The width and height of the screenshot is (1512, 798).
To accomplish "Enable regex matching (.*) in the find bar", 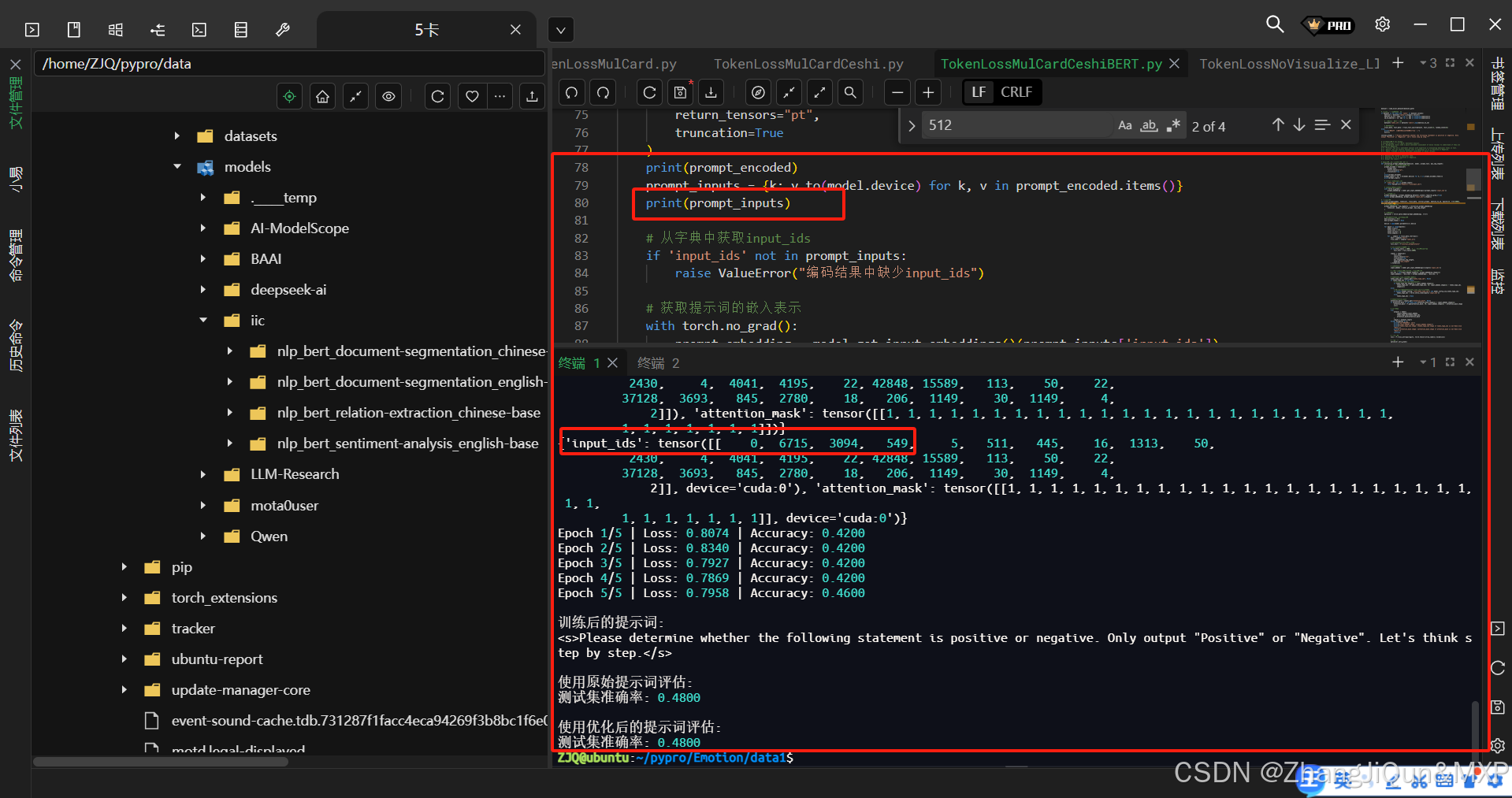I will pyautogui.click(x=1173, y=125).
